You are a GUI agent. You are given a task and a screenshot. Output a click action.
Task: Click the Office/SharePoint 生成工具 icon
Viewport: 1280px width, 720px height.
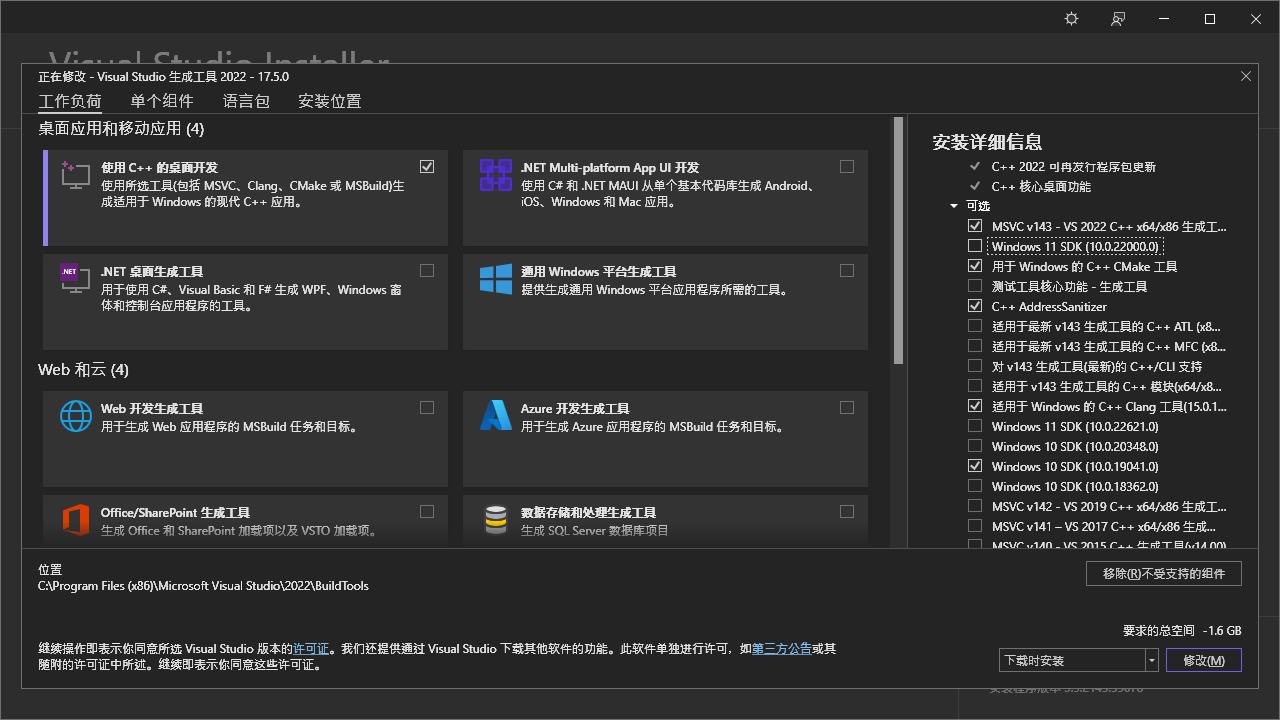(74, 519)
